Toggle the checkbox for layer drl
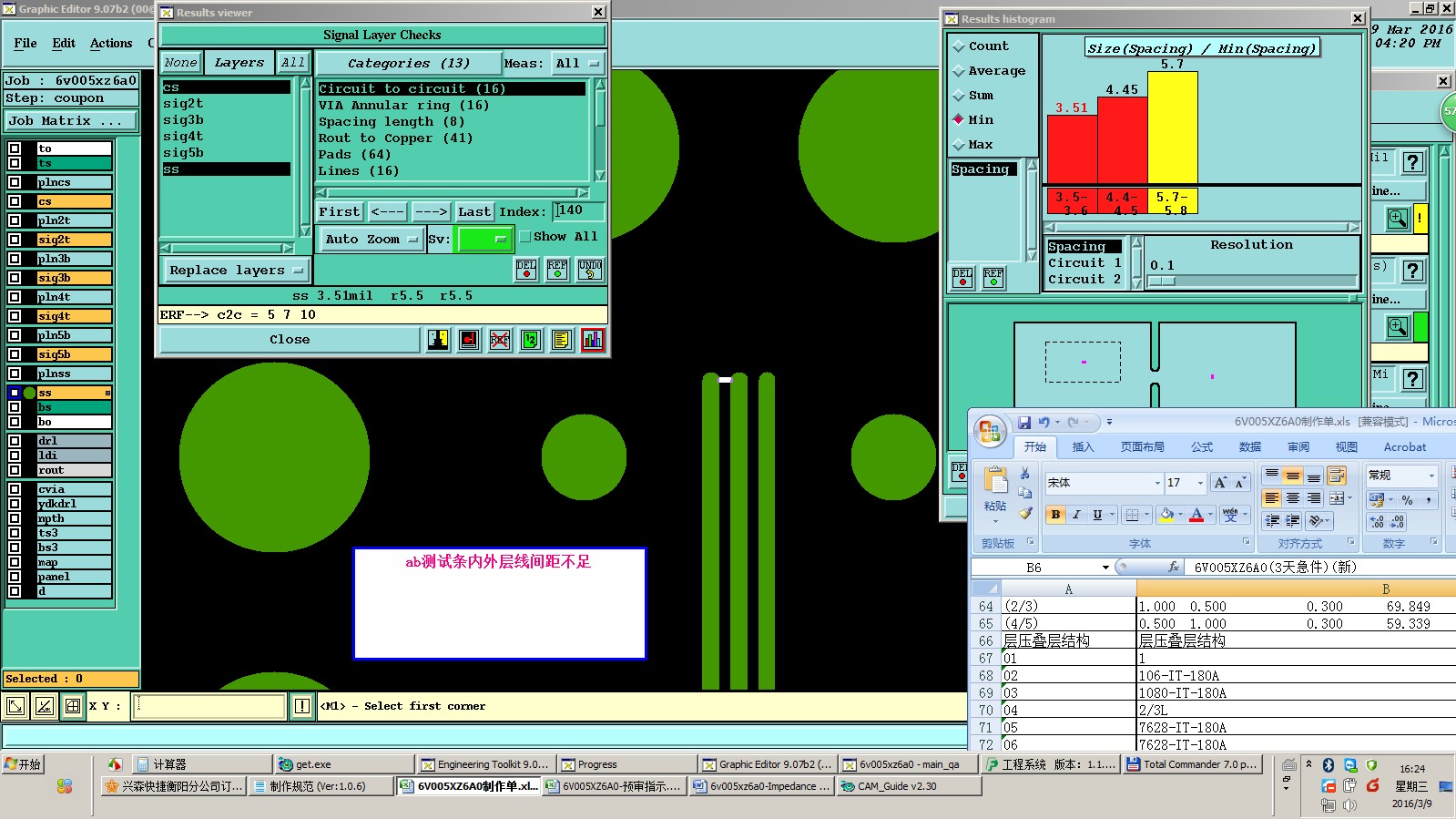Image resolution: width=1456 pixels, height=819 pixels. pyautogui.click(x=15, y=441)
